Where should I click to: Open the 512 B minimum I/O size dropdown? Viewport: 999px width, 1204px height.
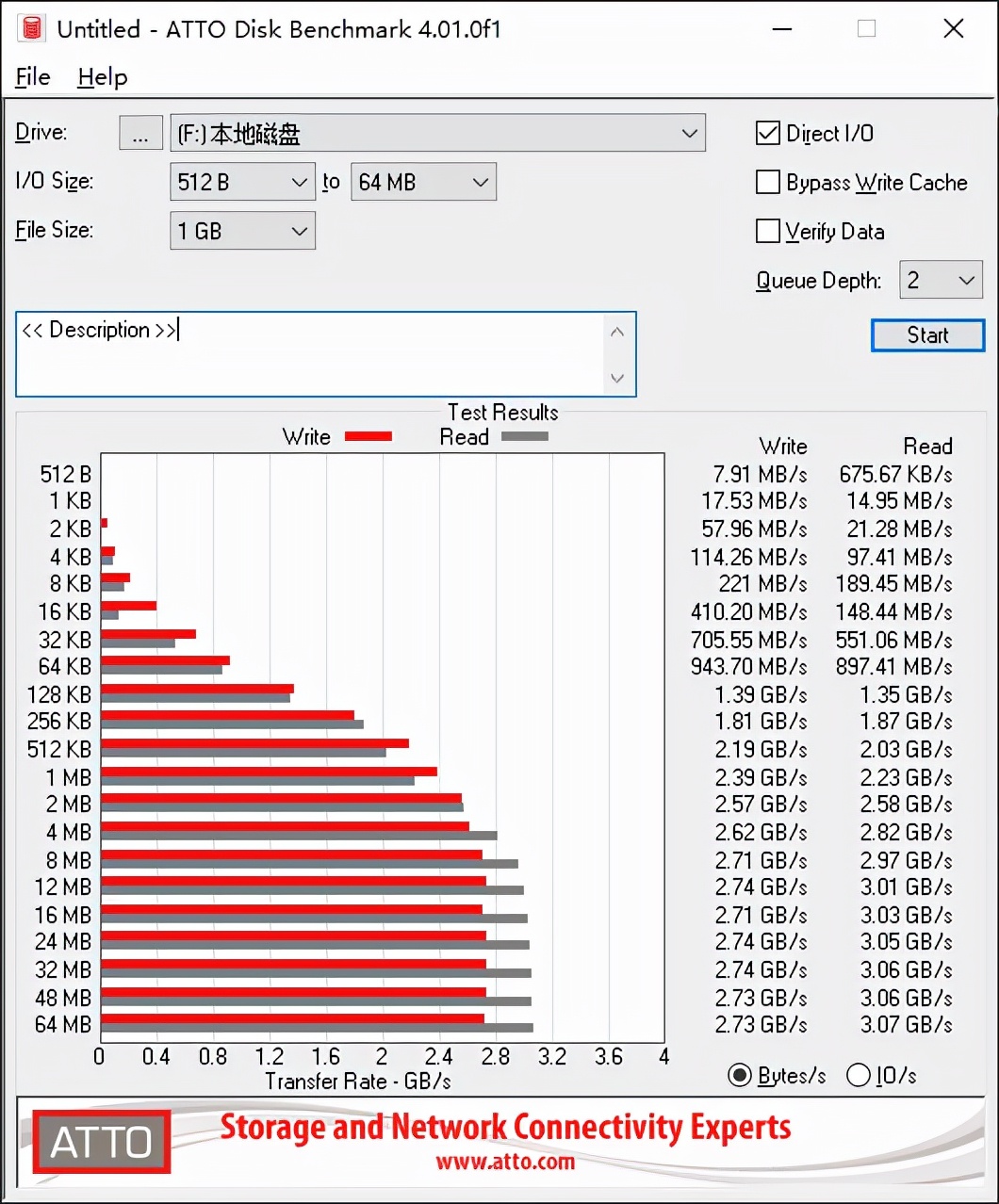[x=242, y=182]
